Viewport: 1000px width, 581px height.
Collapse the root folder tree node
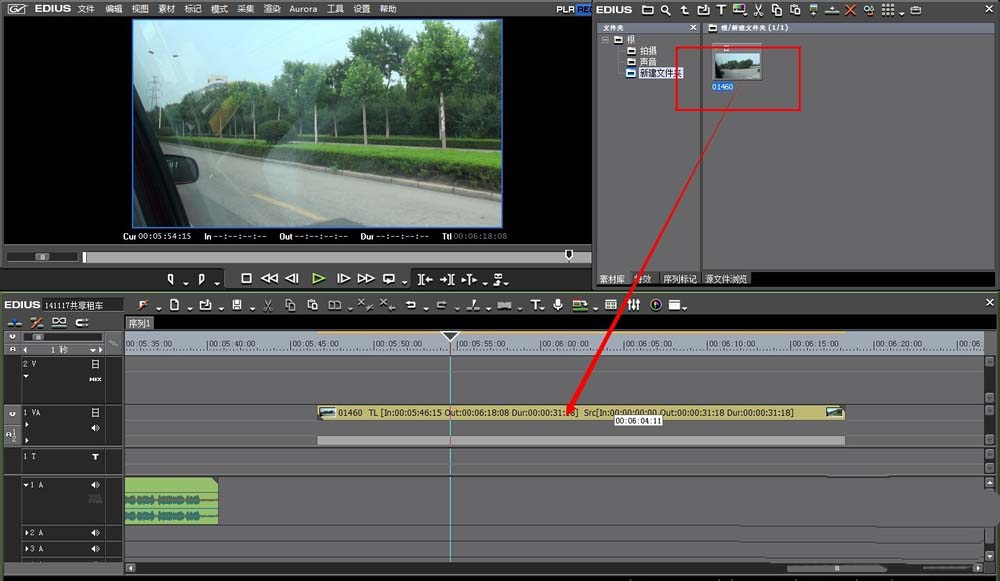(605, 40)
